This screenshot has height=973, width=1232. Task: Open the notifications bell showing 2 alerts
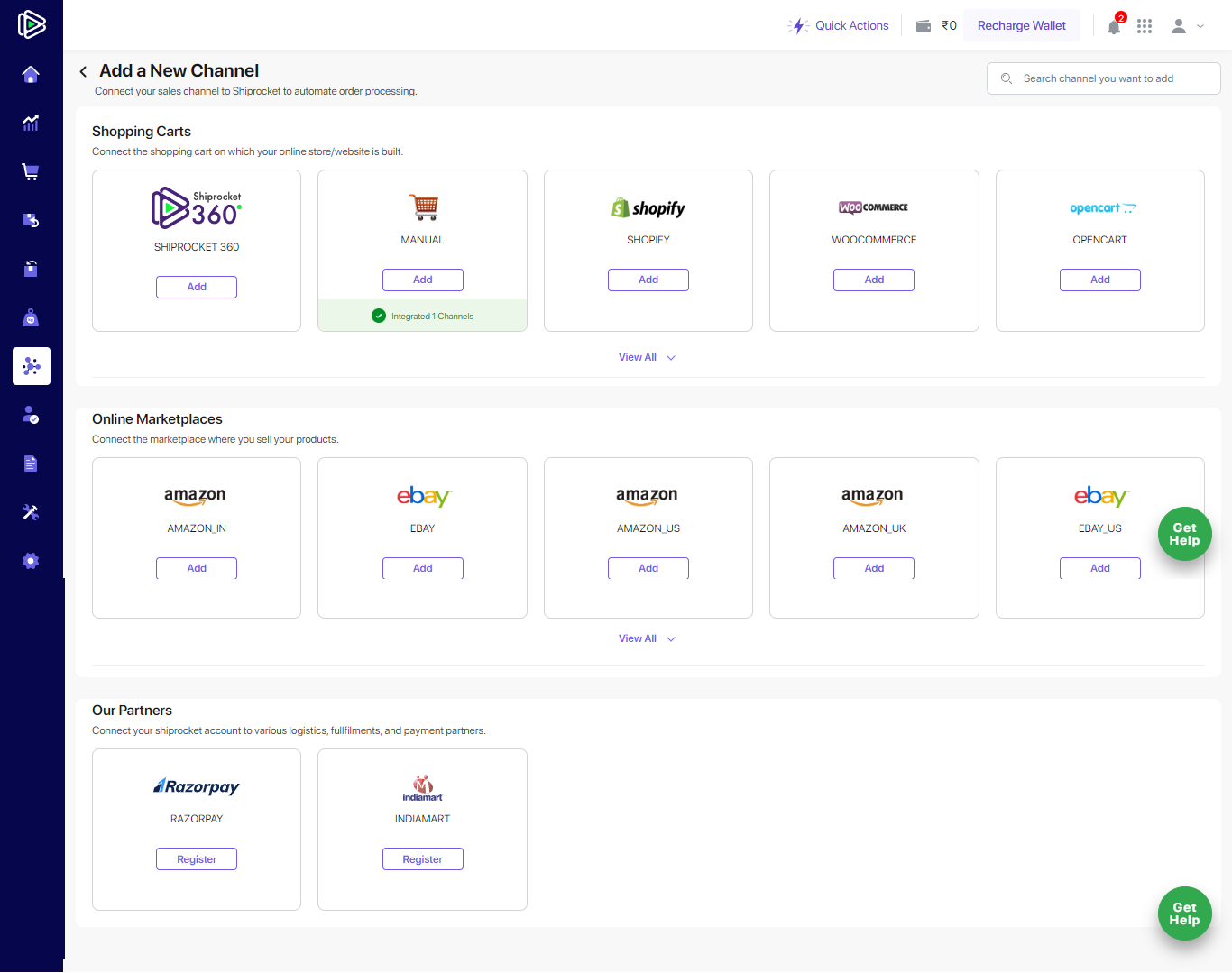pos(1113,26)
